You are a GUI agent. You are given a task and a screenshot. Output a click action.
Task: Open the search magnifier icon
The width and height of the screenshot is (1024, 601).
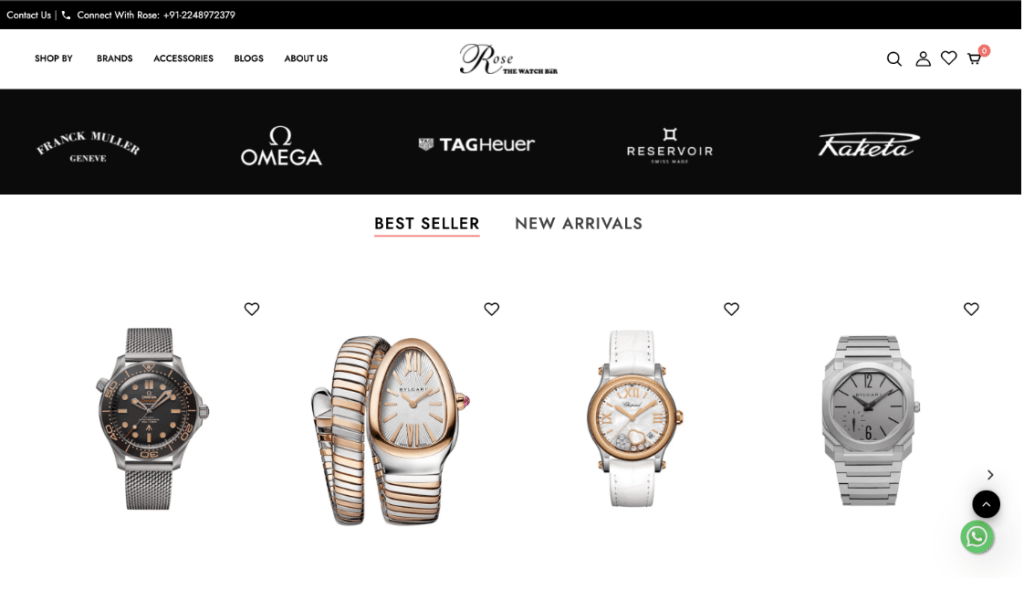pyautogui.click(x=894, y=59)
